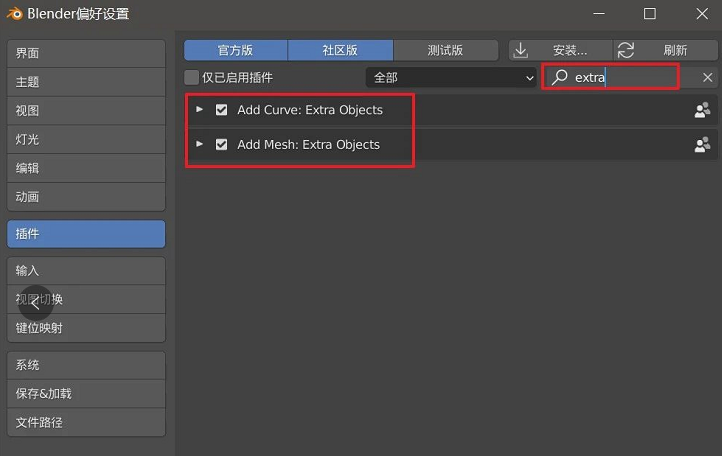Maximize the Blender preferences window
The width and height of the screenshot is (722, 456).
(650, 14)
